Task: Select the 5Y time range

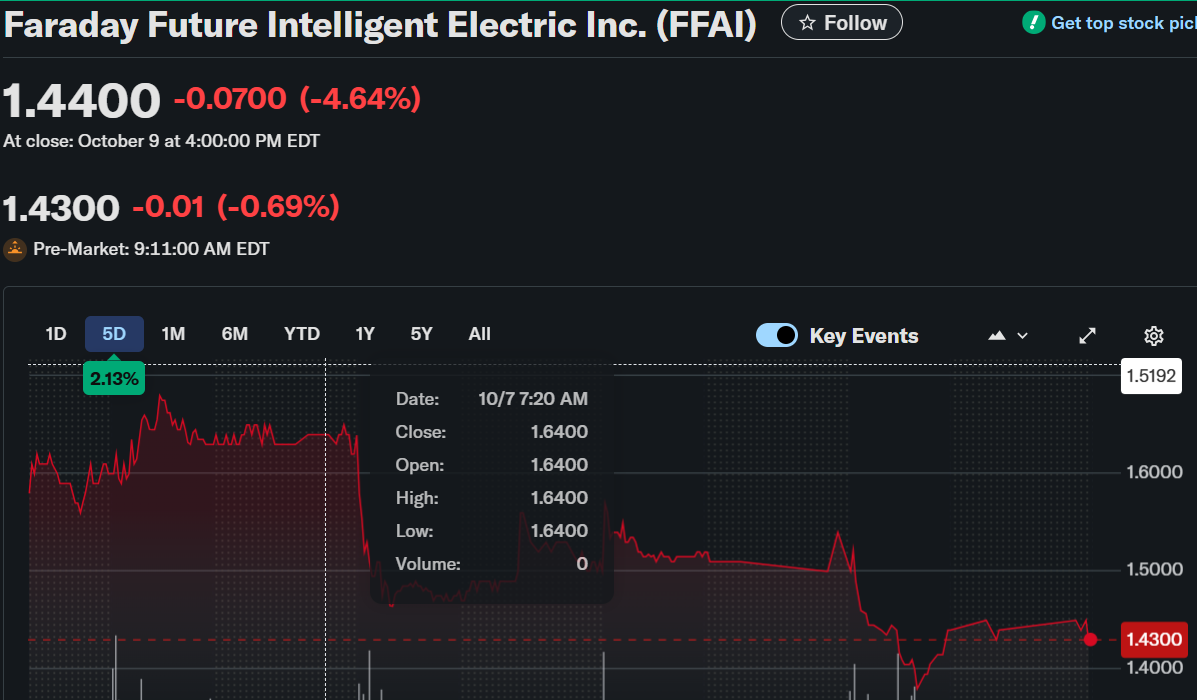Action: click(421, 334)
